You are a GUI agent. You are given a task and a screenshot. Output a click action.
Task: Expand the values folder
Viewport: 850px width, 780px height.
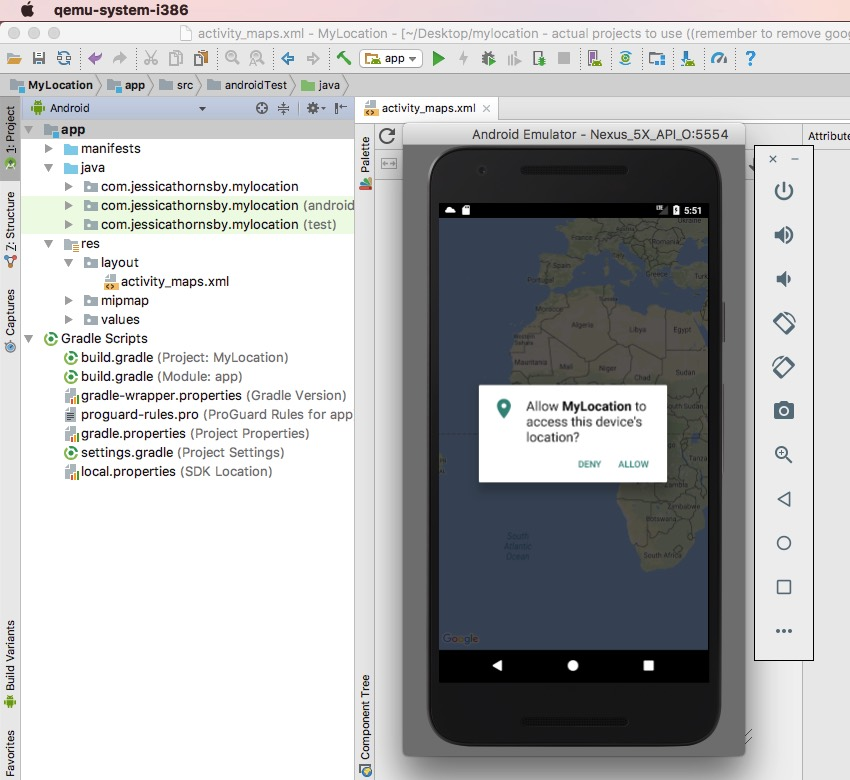point(68,320)
